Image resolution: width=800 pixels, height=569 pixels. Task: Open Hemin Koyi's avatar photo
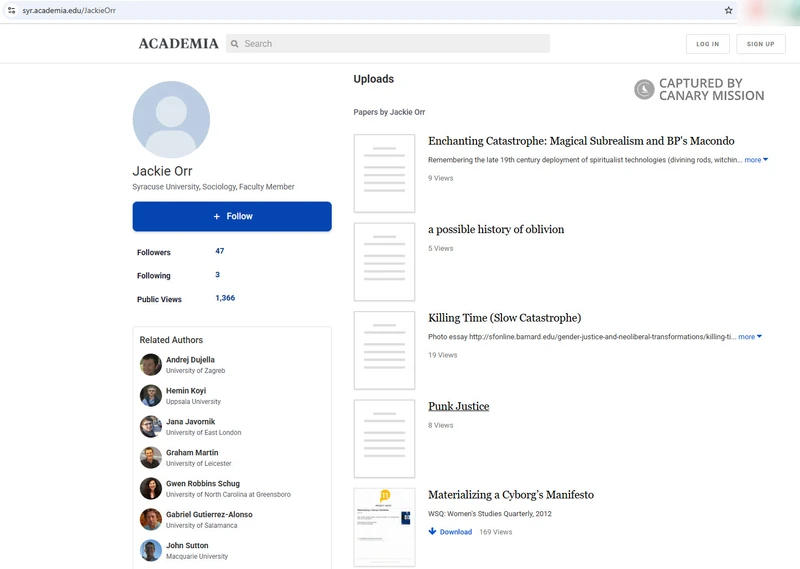151,395
